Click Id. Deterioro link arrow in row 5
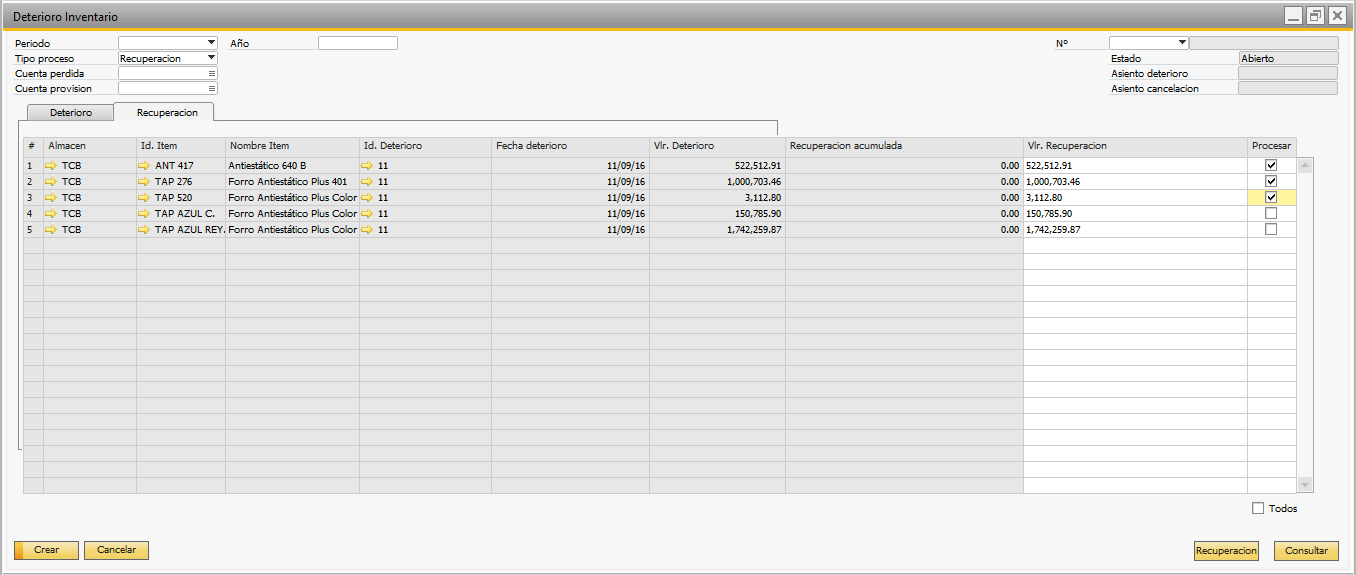This screenshot has height=575, width=1356. pyautogui.click(x=367, y=229)
